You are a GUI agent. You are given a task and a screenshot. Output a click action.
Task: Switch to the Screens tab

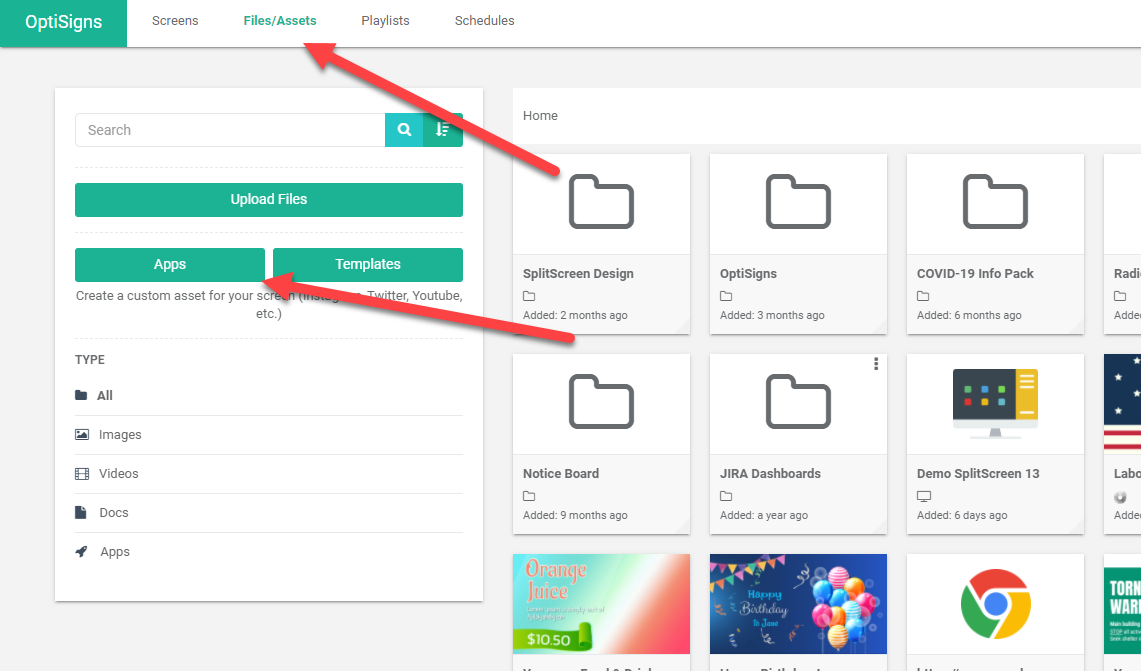[x=175, y=21]
